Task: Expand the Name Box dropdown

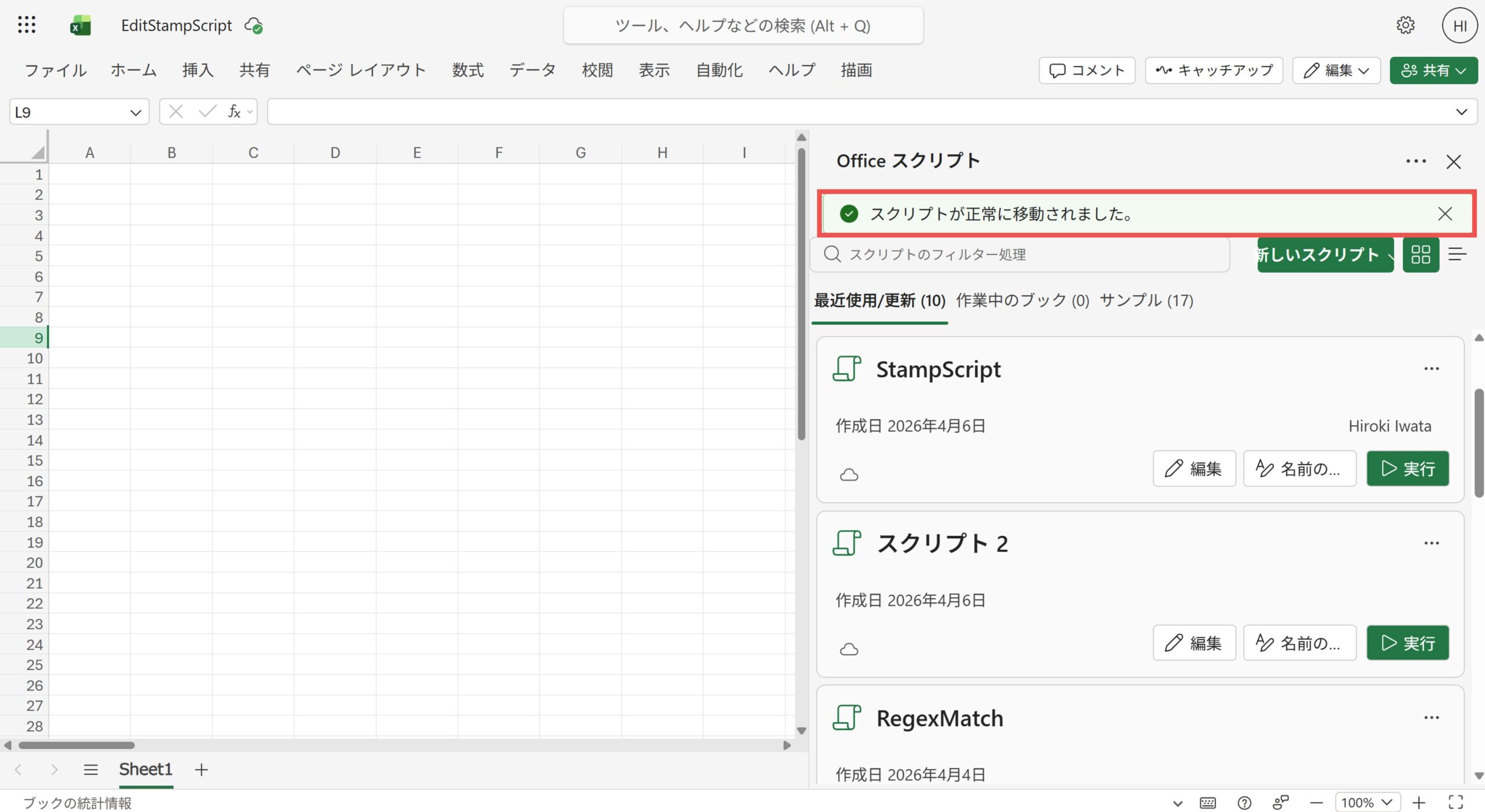Action: pyautogui.click(x=136, y=112)
